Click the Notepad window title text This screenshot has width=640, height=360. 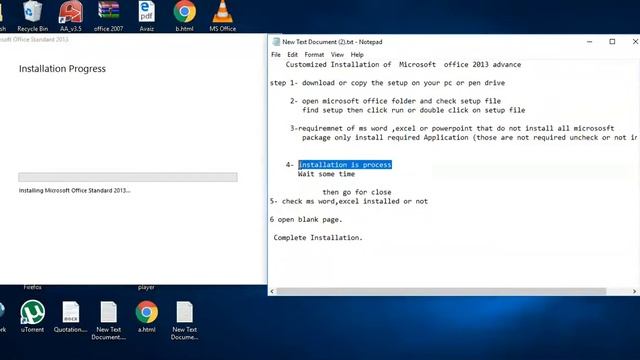point(332,42)
